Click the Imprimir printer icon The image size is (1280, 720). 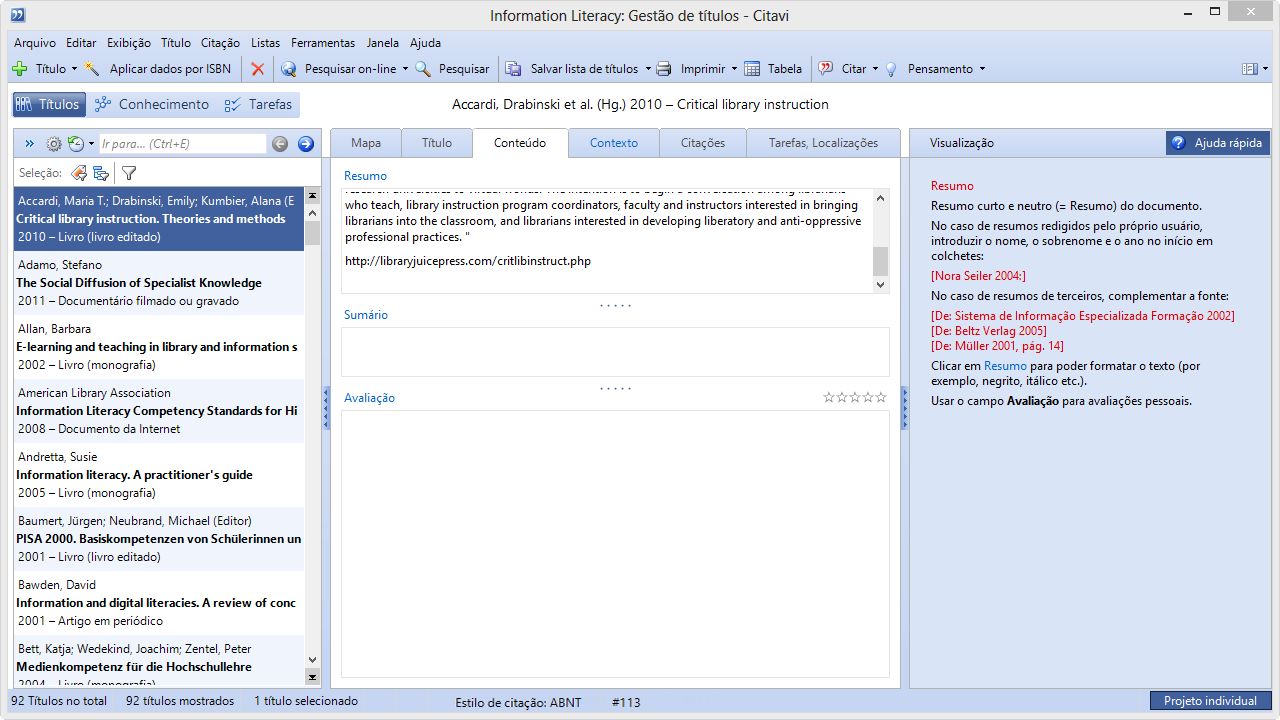pyautogui.click(x=663, y=69)
